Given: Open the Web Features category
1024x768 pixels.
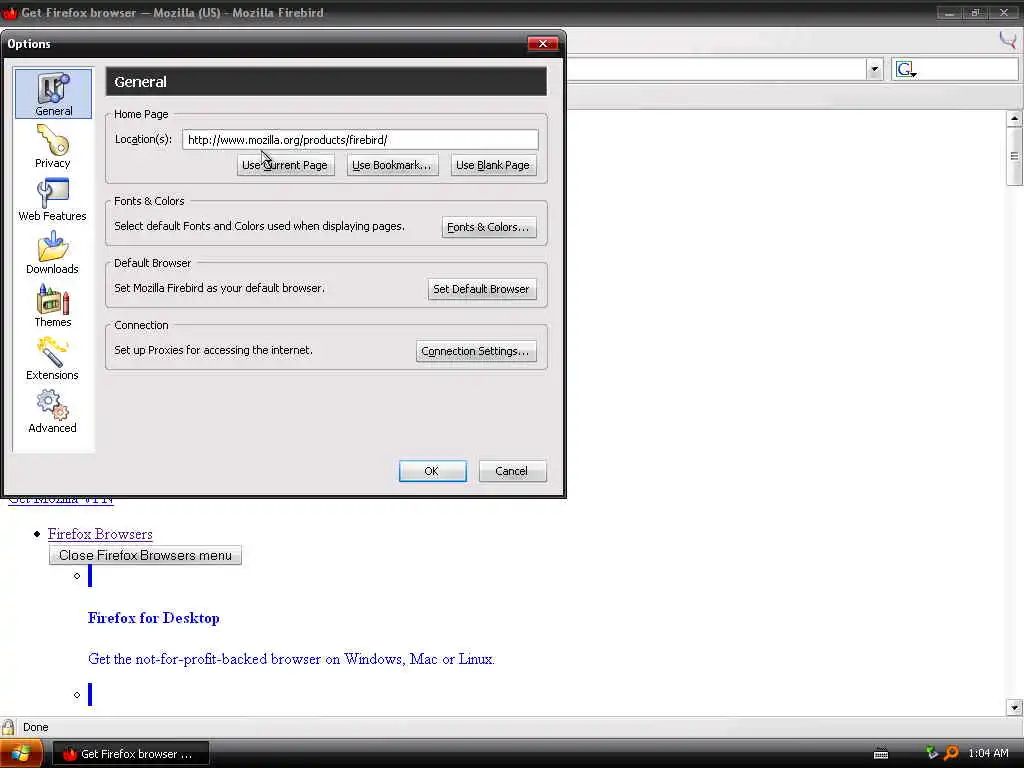Looking at the screenshot, I should 52,200.
